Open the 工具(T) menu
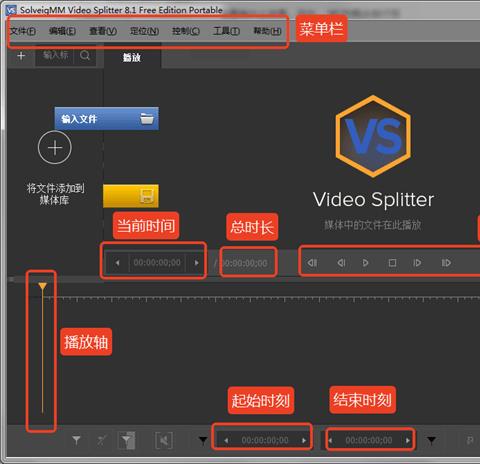 click(x=226, y=31)
